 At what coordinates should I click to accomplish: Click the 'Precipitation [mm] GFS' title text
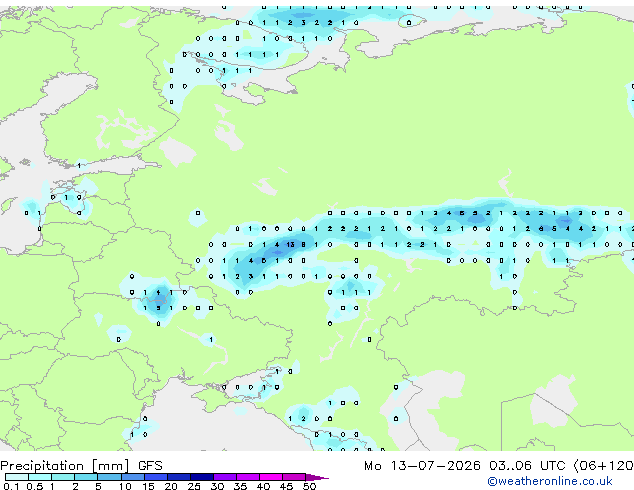point(81,466)
